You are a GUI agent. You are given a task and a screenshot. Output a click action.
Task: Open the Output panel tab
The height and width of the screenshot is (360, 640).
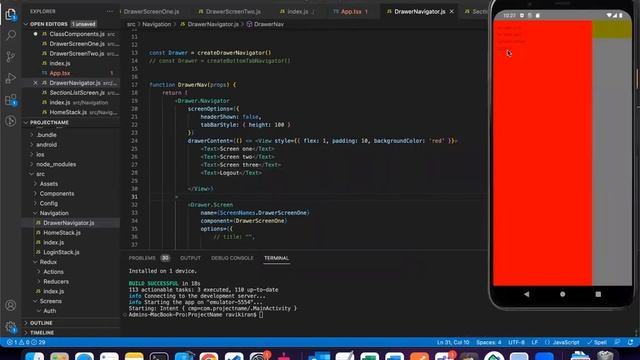[190, 258]
